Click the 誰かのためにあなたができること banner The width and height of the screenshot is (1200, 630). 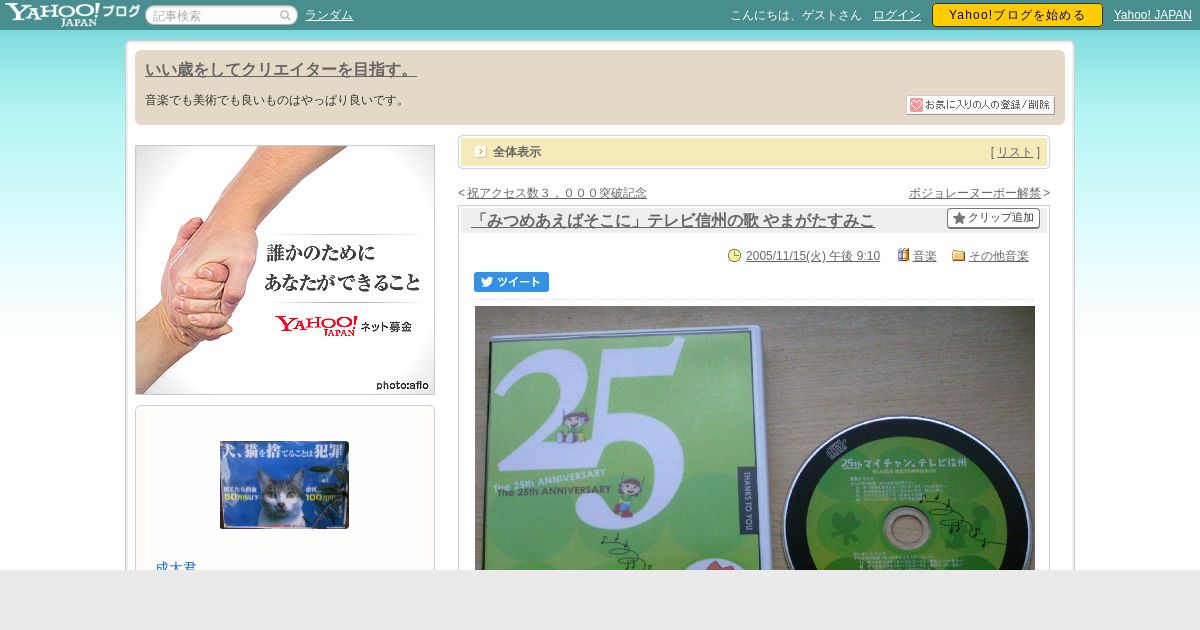[285, 270]
